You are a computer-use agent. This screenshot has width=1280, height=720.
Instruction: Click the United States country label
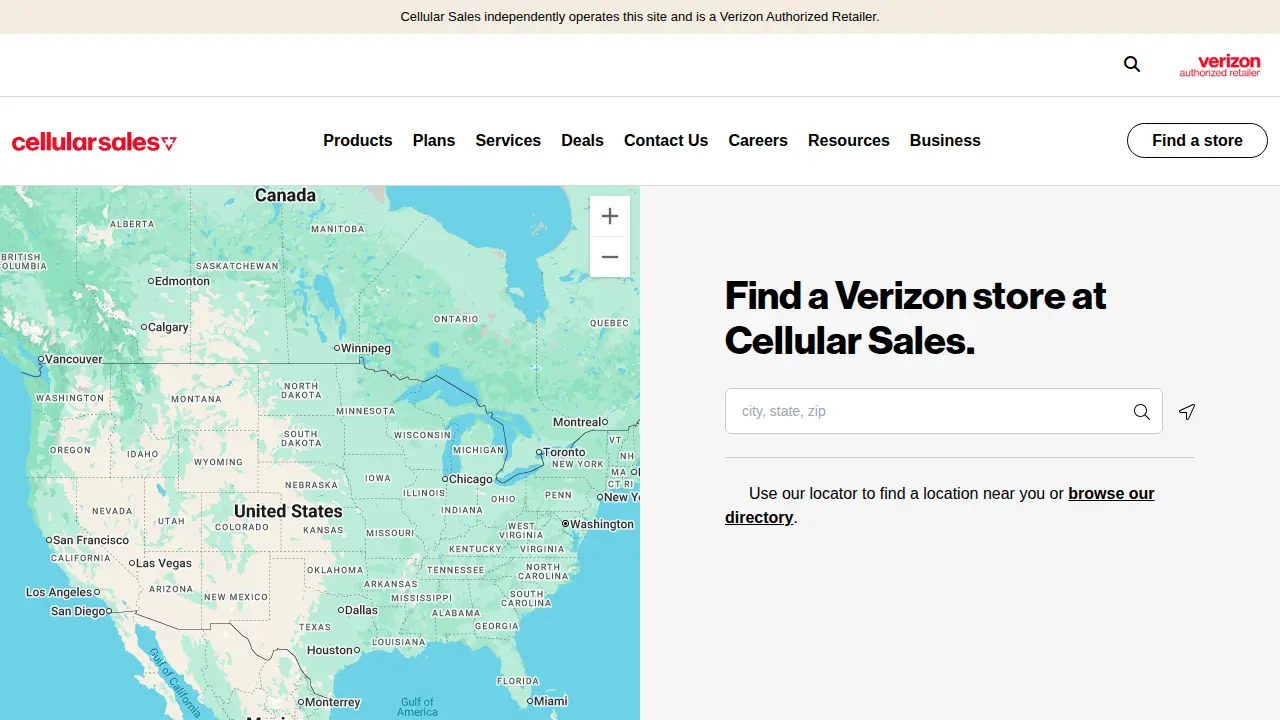pos(288,511)
